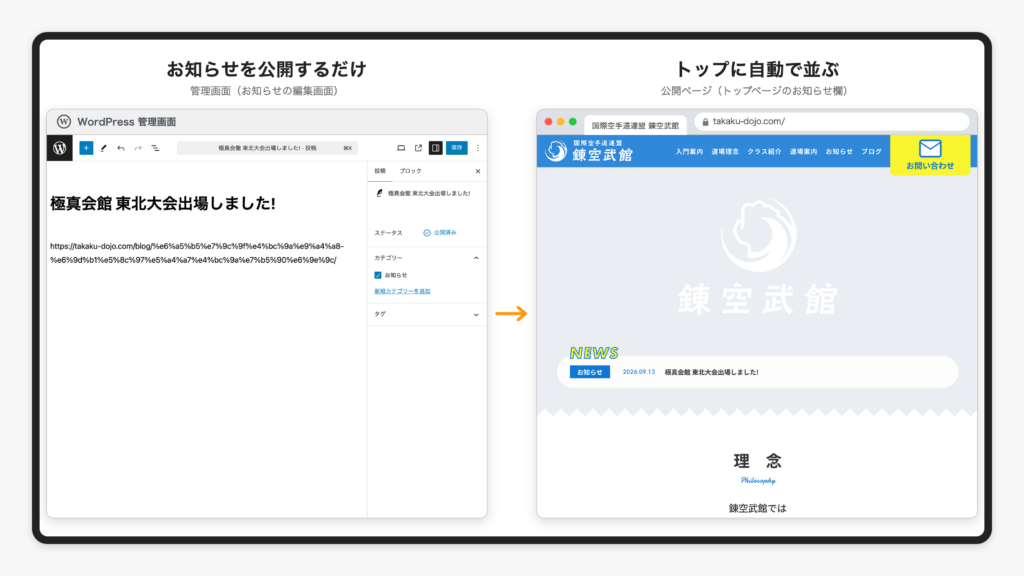Switch to the ブロック sidebar tab
Viewport: 1024px width, 576px height.
(411, 171)
